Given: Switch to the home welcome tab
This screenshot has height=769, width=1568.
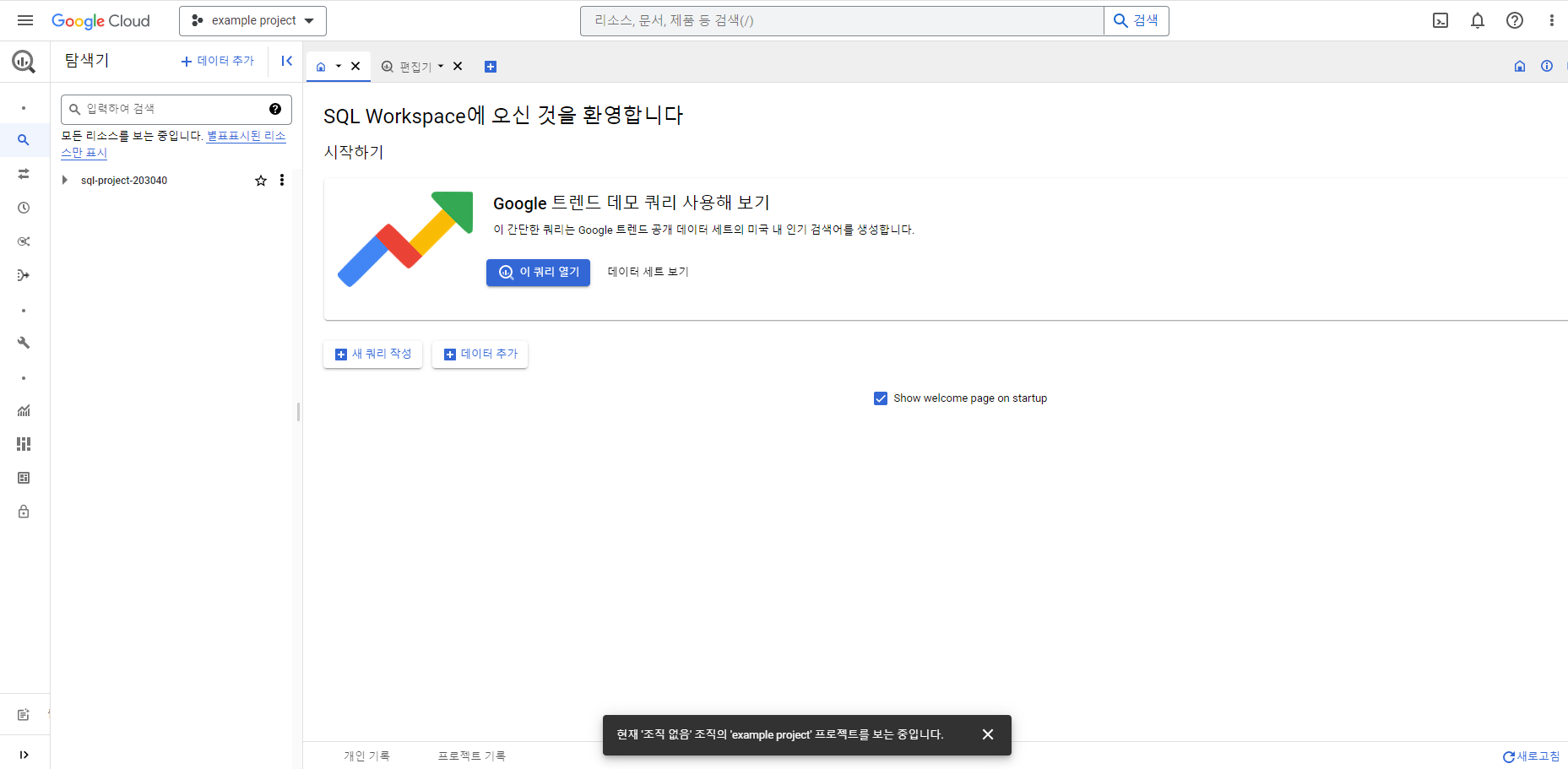Looking at the screenshot, I should coord(321,67).
